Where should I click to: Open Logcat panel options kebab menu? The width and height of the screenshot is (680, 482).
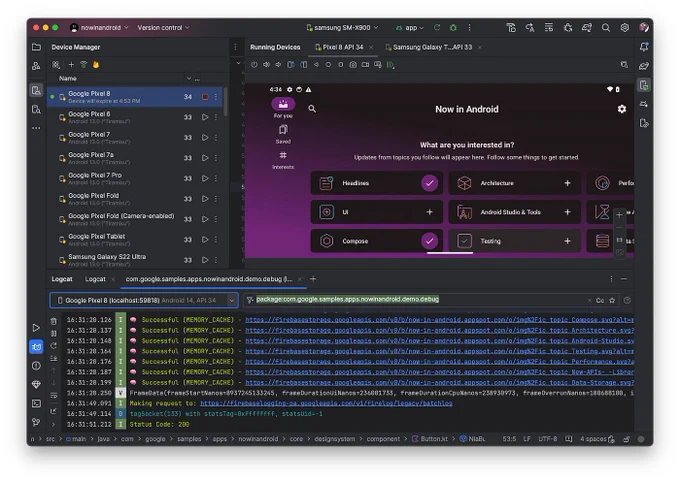[611, 279]
